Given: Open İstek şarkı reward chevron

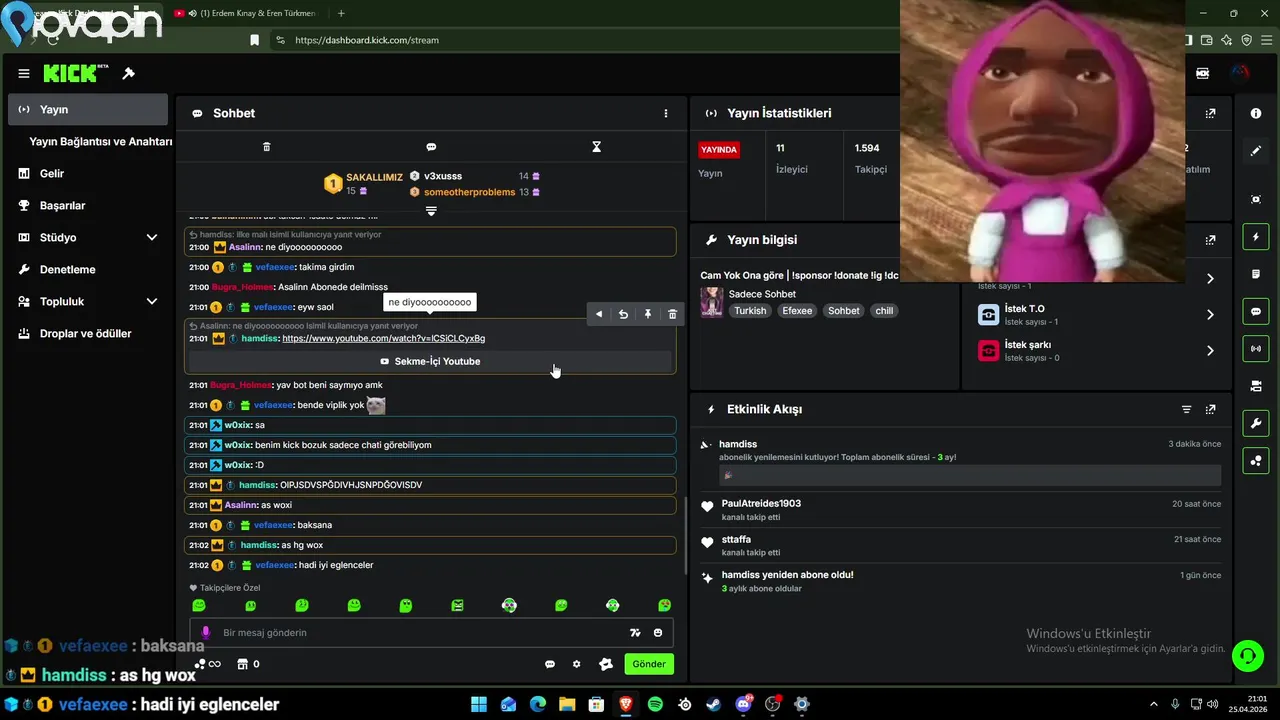Looking at the screenshot, I should click(1210, 350).
